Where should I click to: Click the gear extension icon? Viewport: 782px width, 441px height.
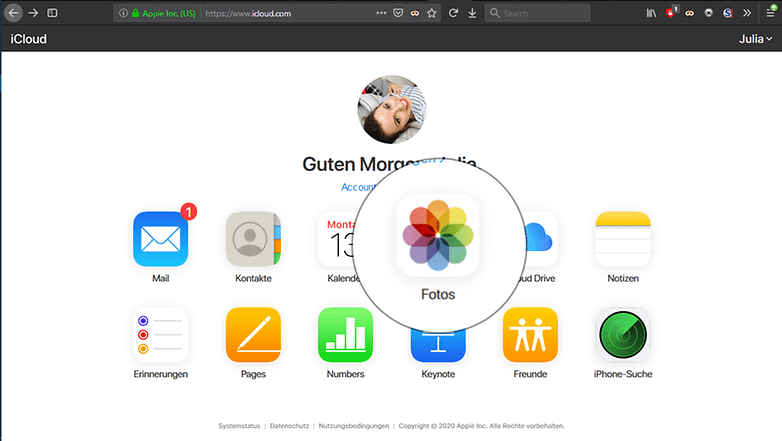click(708, 13)
